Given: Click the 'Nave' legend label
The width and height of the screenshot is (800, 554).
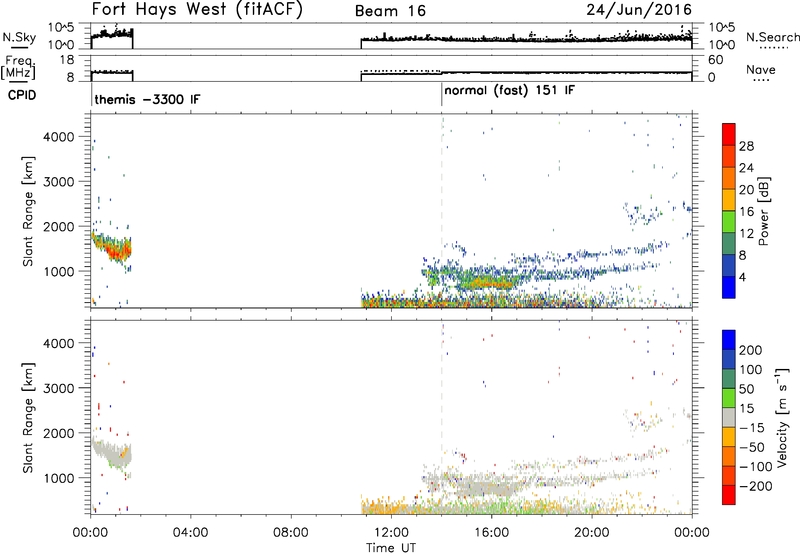Looking at the screenshot, I should point(761,69).
